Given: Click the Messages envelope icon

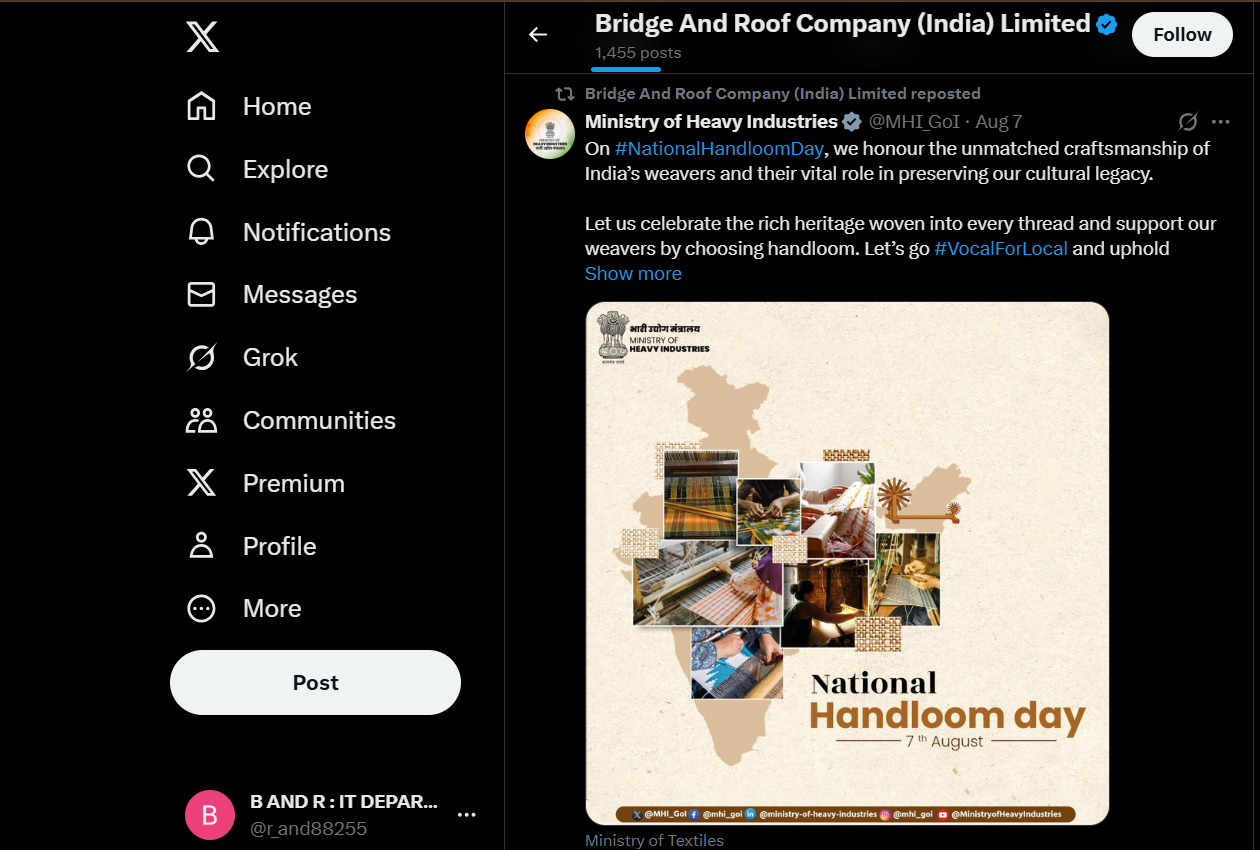Looking at the screenshot, I should pos(201,295).
